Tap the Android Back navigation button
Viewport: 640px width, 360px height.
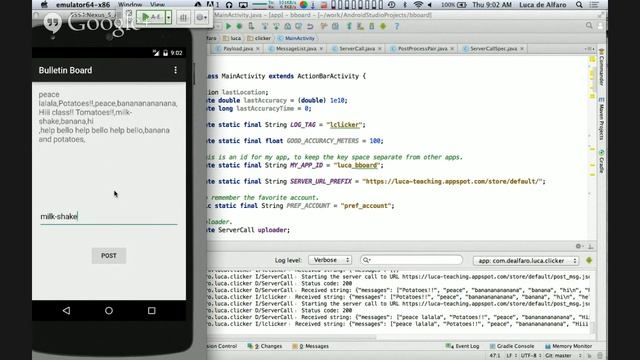tap(66, 311)
